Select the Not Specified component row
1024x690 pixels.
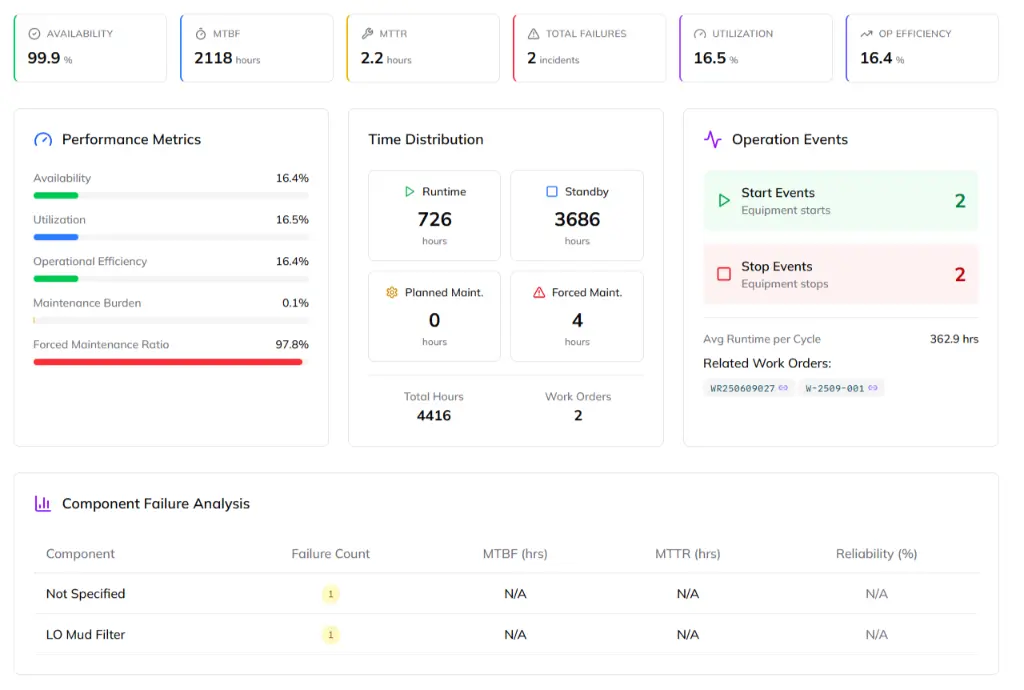point(506,594)
